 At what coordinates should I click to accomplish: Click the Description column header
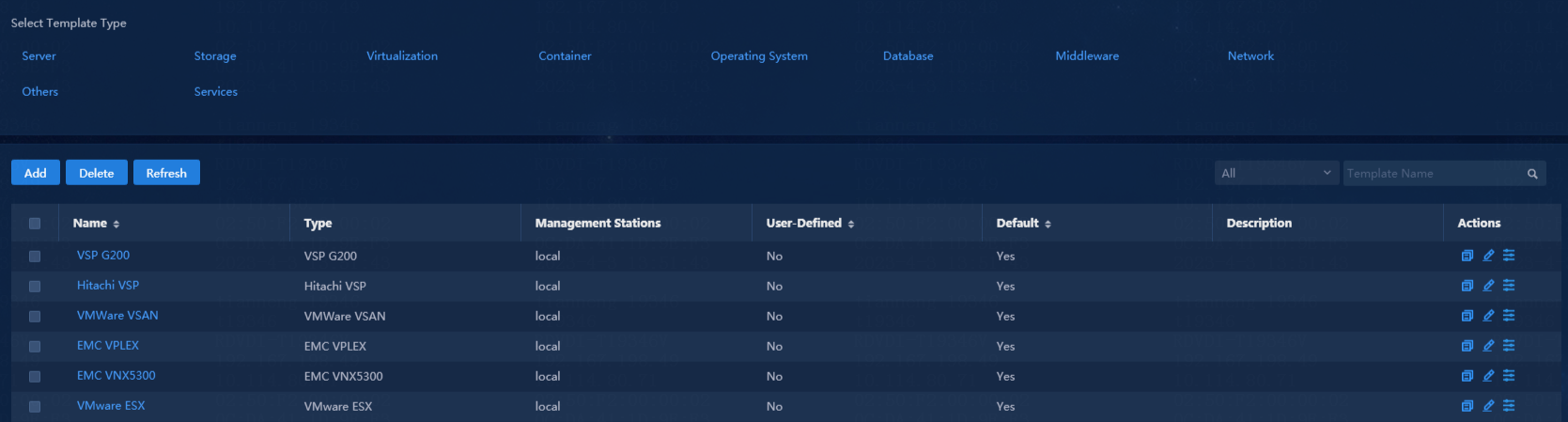pos(1259,224)
